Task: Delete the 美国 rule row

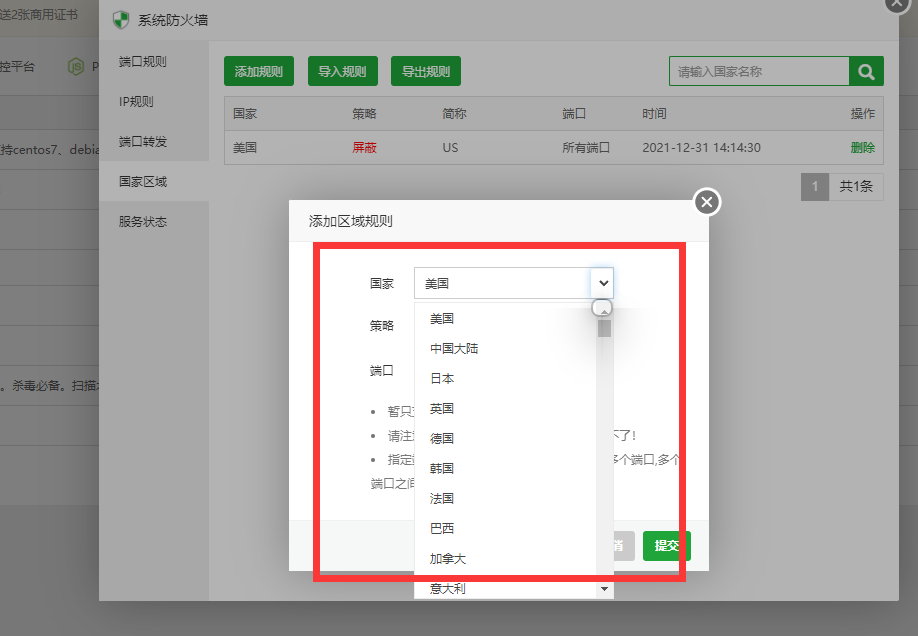Action: coord(862,148)
